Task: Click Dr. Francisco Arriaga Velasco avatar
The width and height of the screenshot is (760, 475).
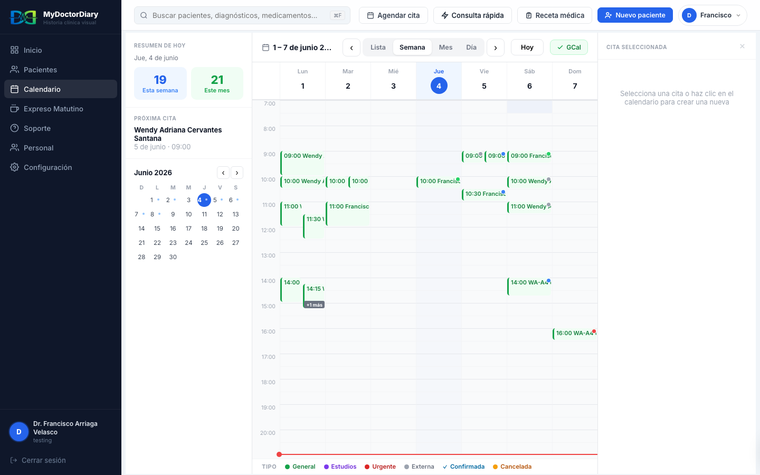Action: (x=19, y=432)
